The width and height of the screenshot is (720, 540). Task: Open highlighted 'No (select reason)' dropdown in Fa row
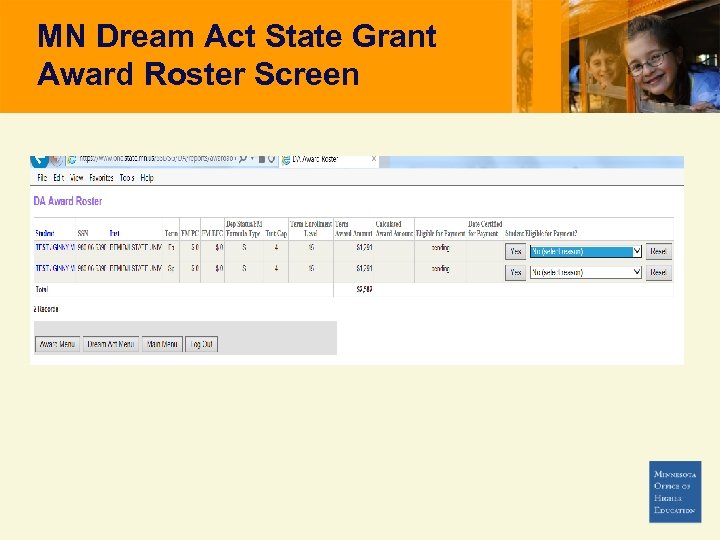[585, 251]
